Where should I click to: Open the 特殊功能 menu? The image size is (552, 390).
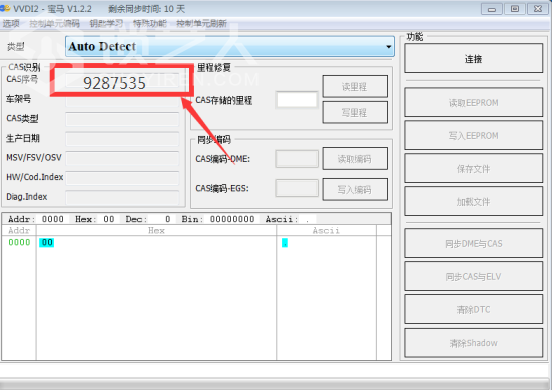150,24
